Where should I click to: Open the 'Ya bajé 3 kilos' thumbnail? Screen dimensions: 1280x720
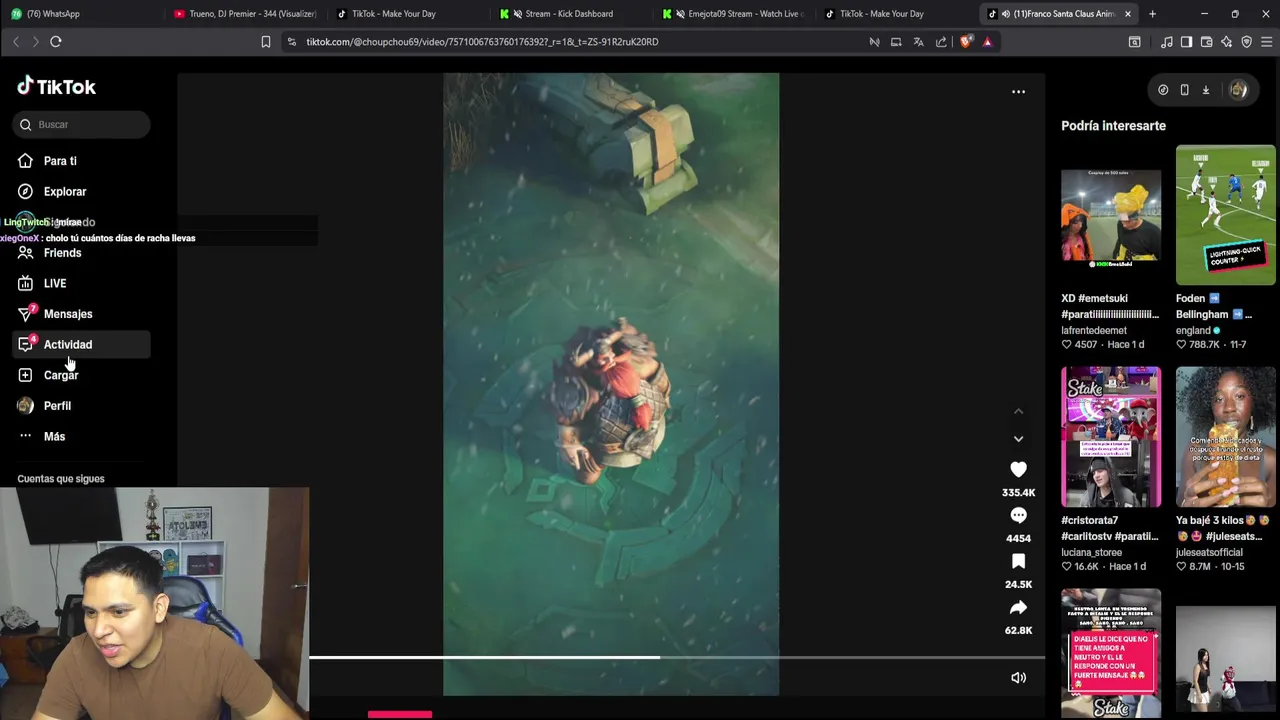1226,437
